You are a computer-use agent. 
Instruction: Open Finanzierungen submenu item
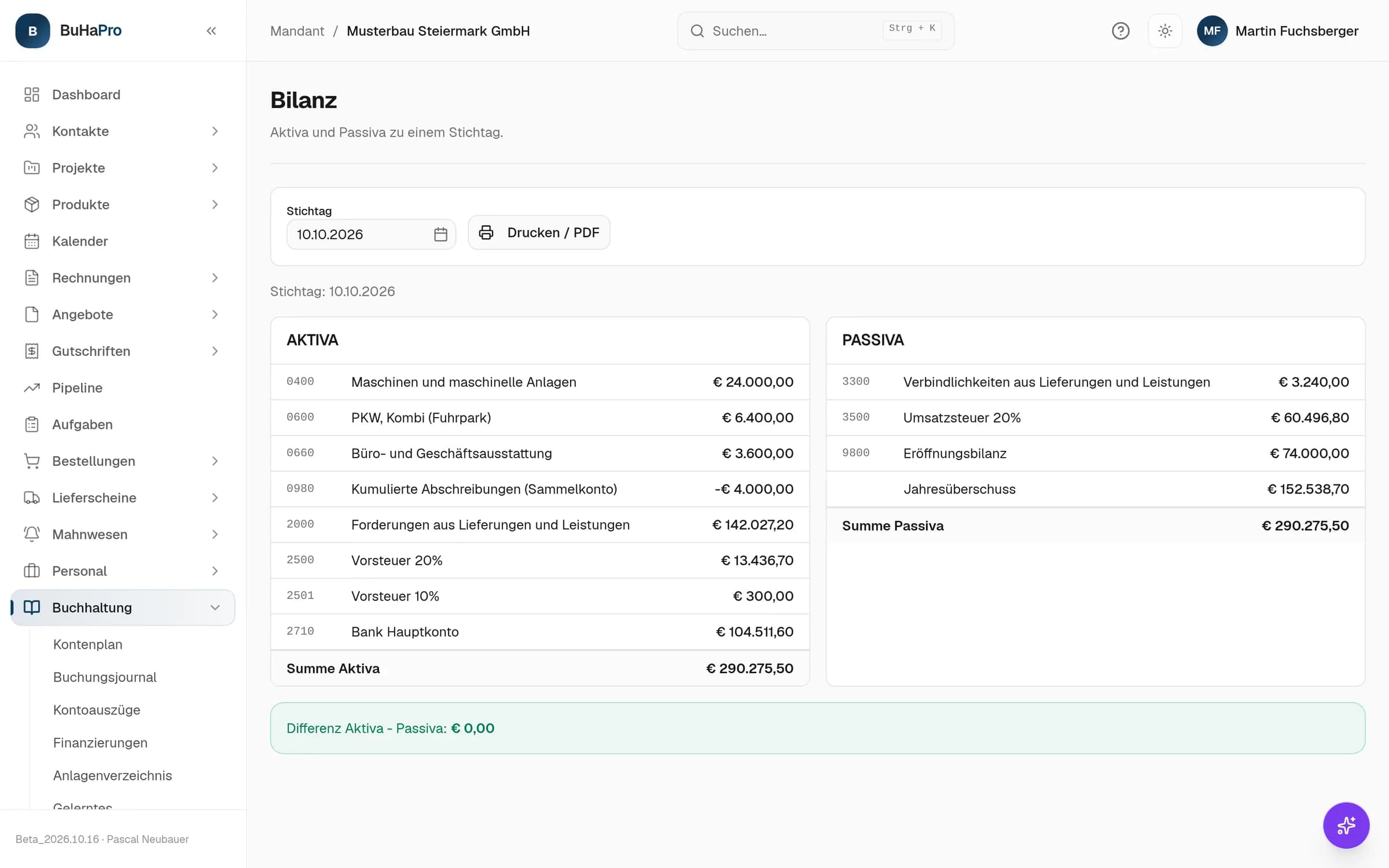click(100, 742)
